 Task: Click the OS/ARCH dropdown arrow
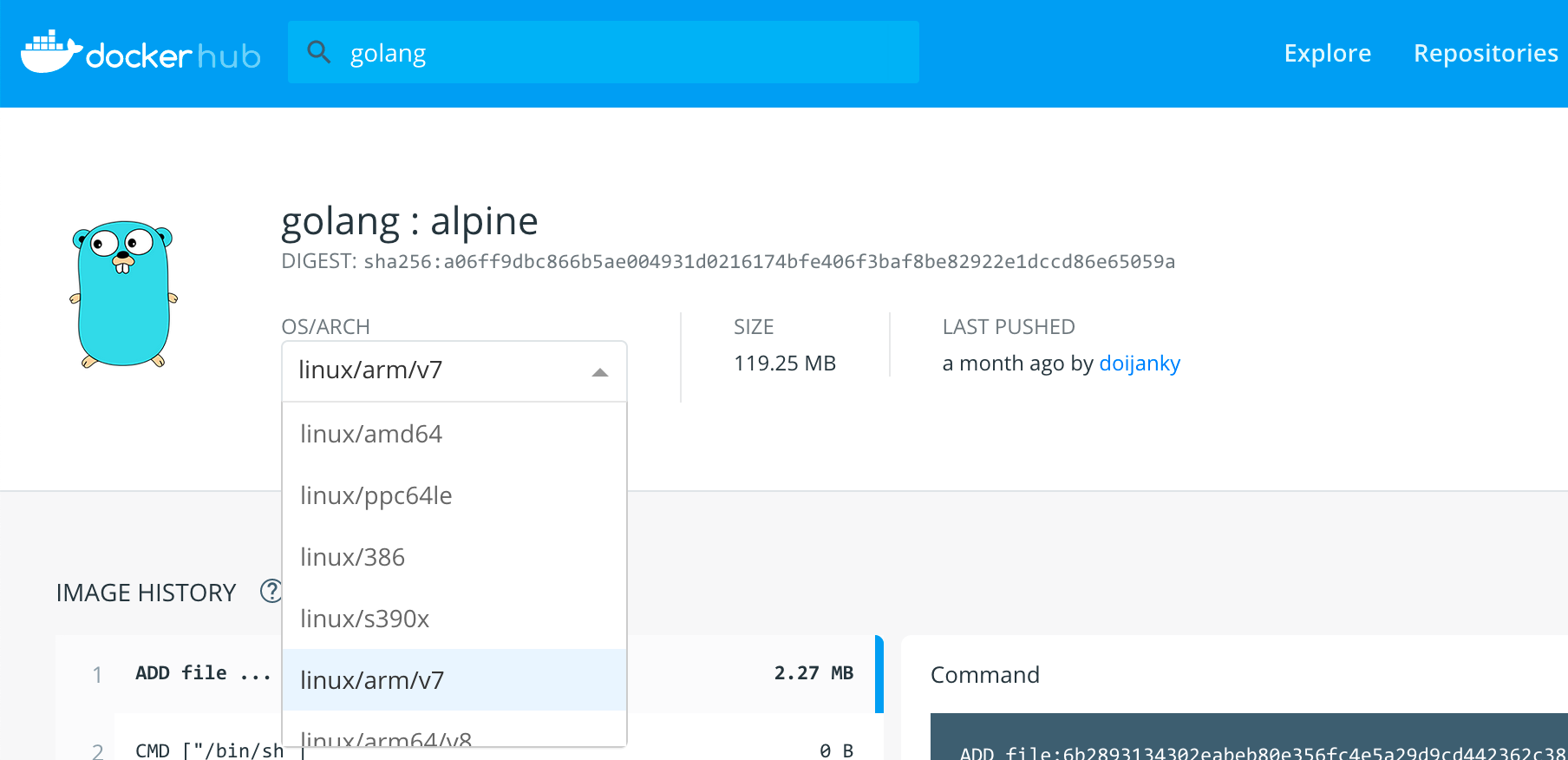(600, 372)
